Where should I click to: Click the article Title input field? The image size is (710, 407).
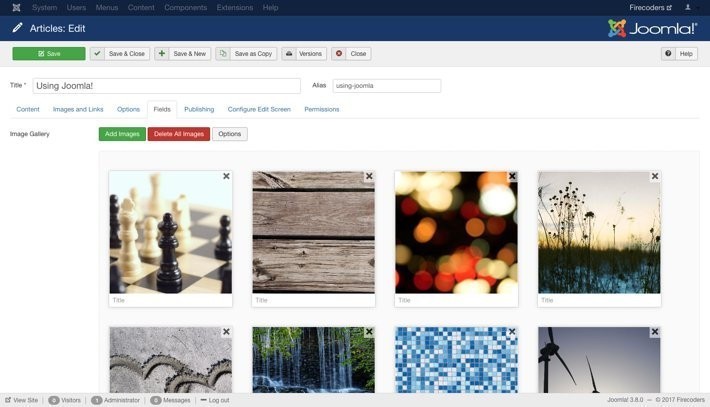tap(166, 86)
